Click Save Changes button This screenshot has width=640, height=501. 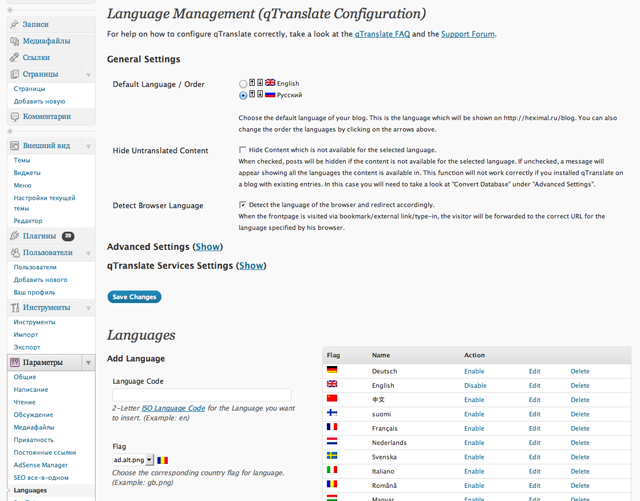134,297
